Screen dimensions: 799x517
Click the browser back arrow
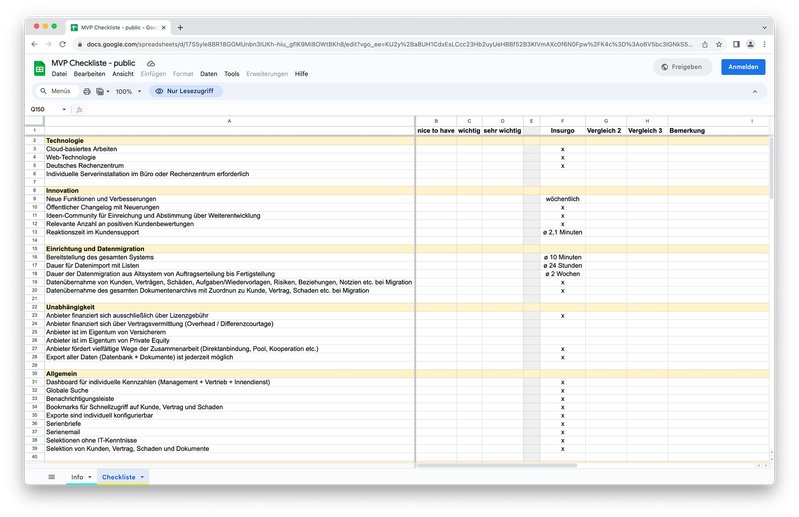[x=34, y=44]
